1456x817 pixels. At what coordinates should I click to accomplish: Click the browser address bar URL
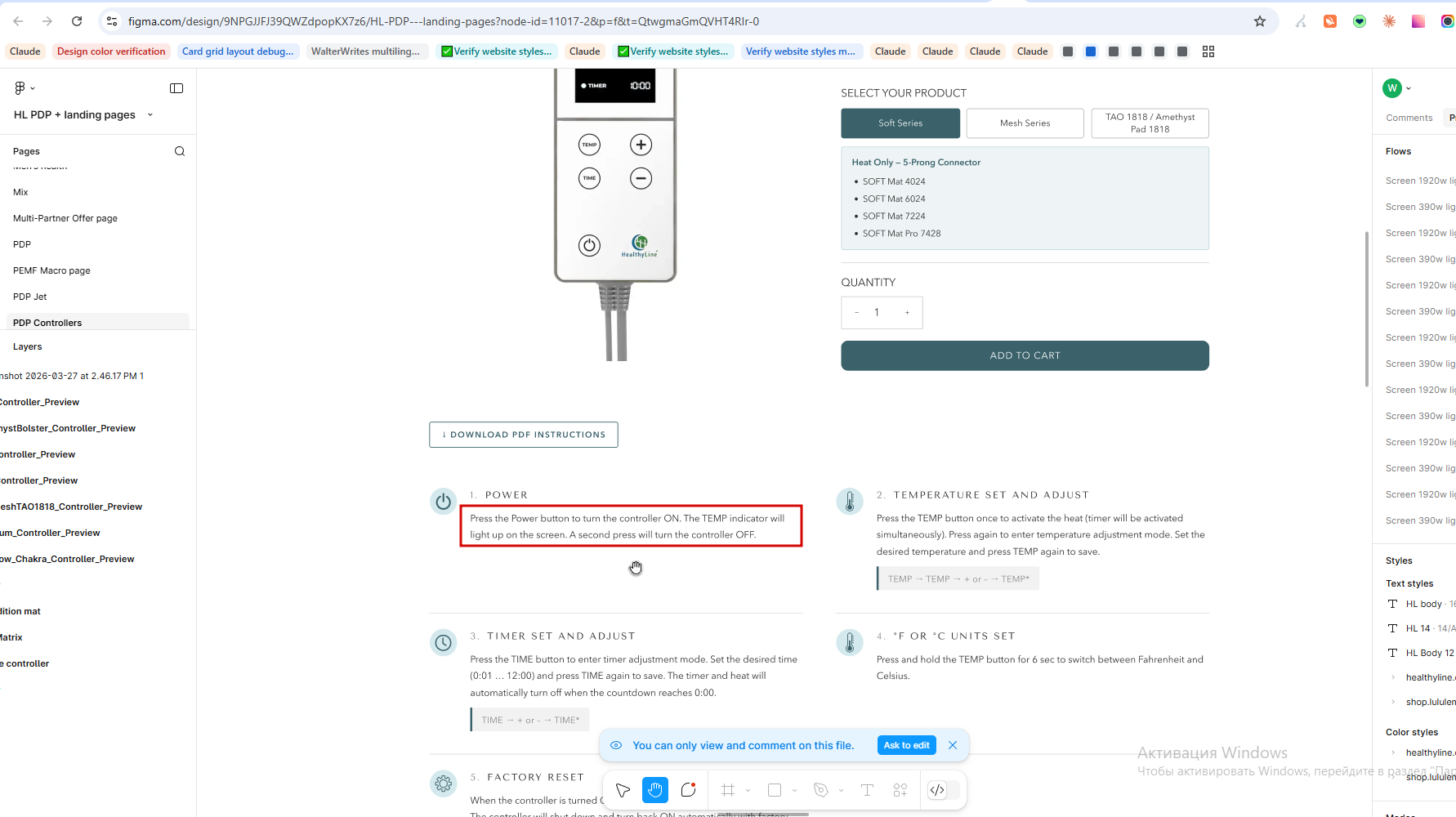point(444,21)
